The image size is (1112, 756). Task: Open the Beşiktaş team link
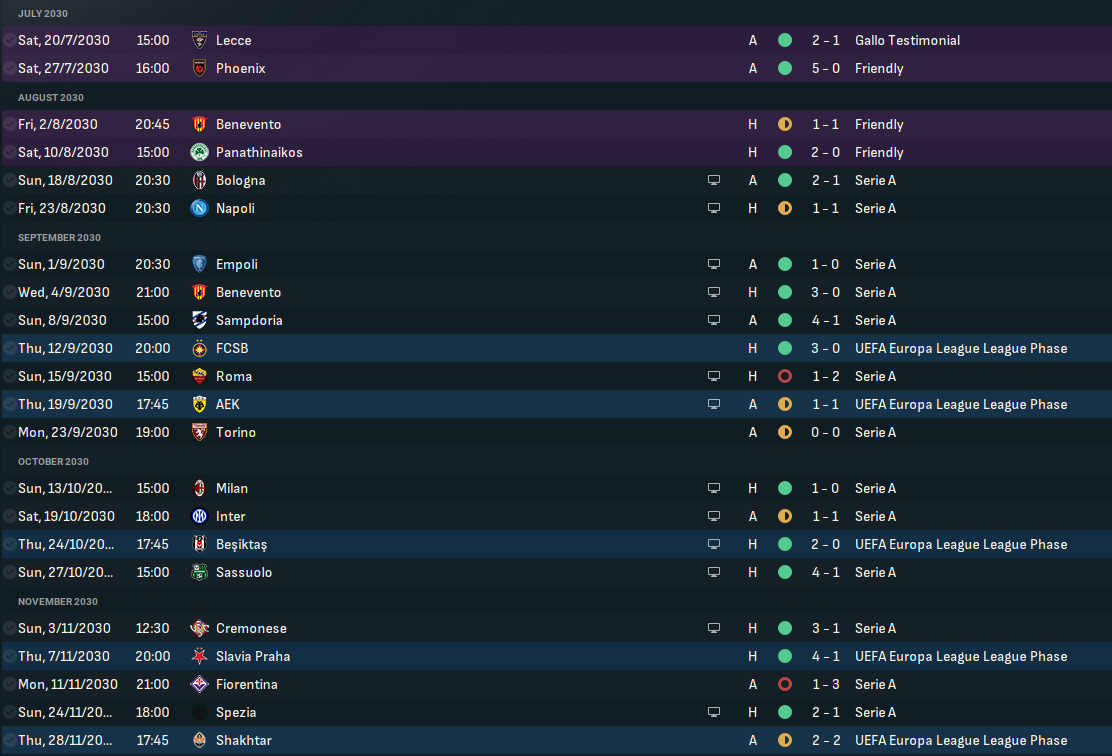(x=241, y=544)
